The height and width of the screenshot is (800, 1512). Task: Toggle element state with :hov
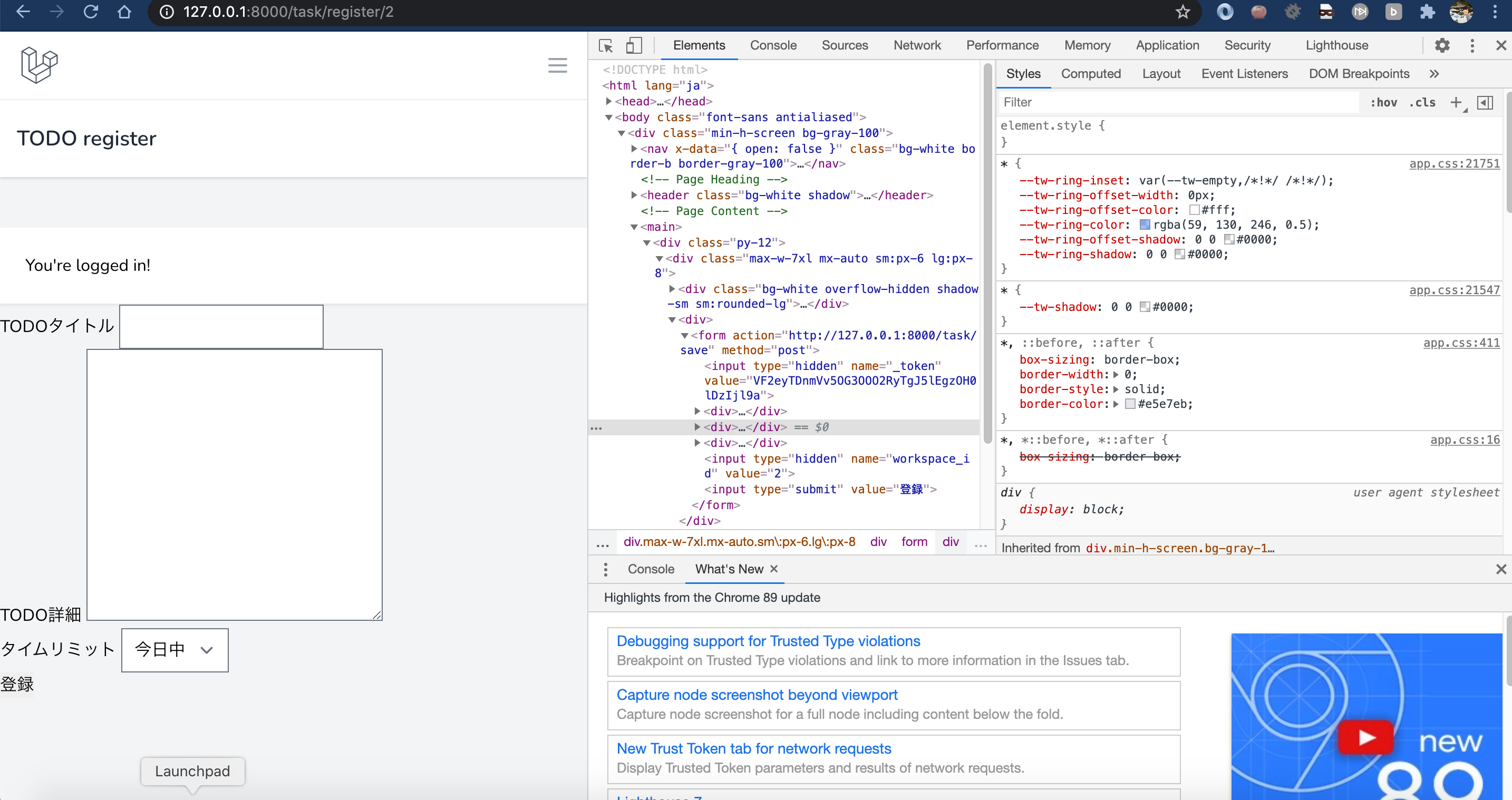1384,102
